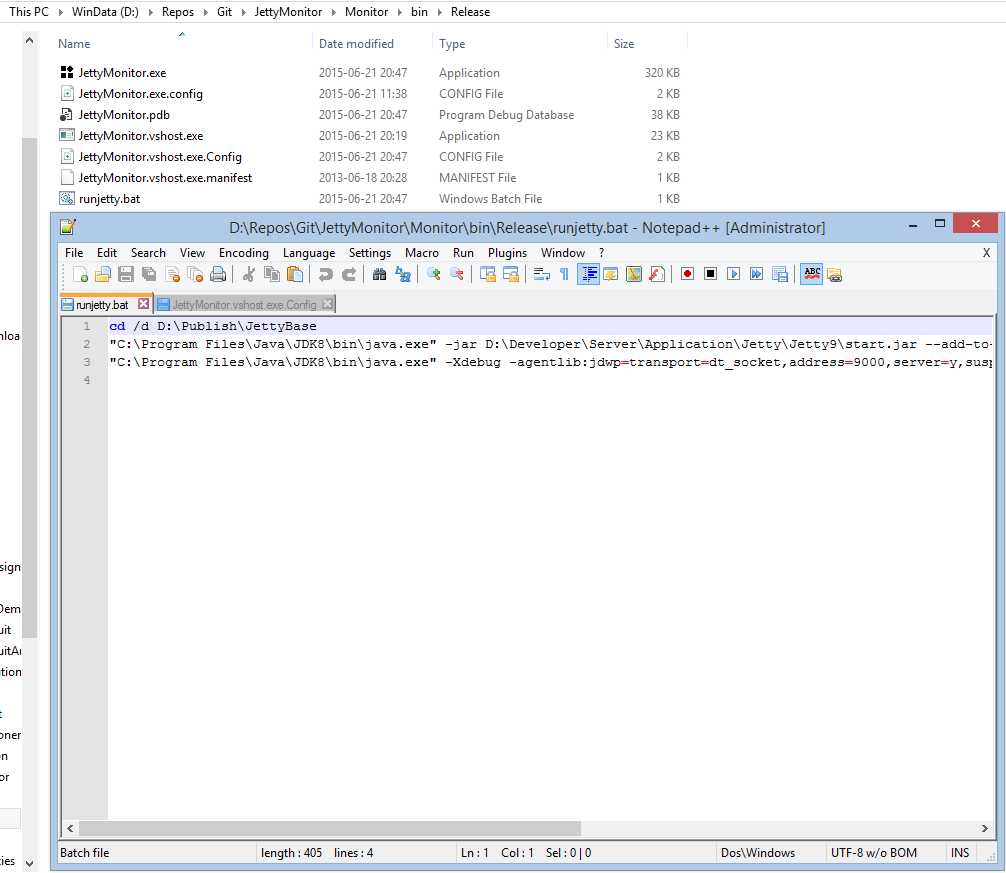Click Dos\Windows EOL format in status bar
The image size is (1006, 873).
pyautogui.click(x=758, y=852)
